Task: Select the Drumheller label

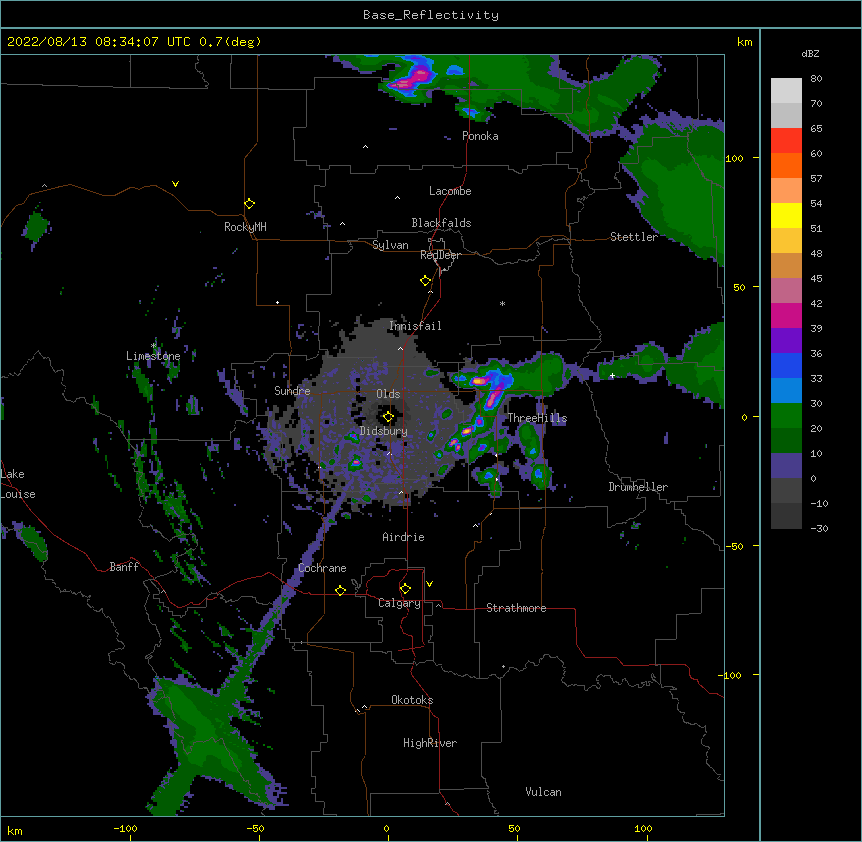Action: [638, 487]
